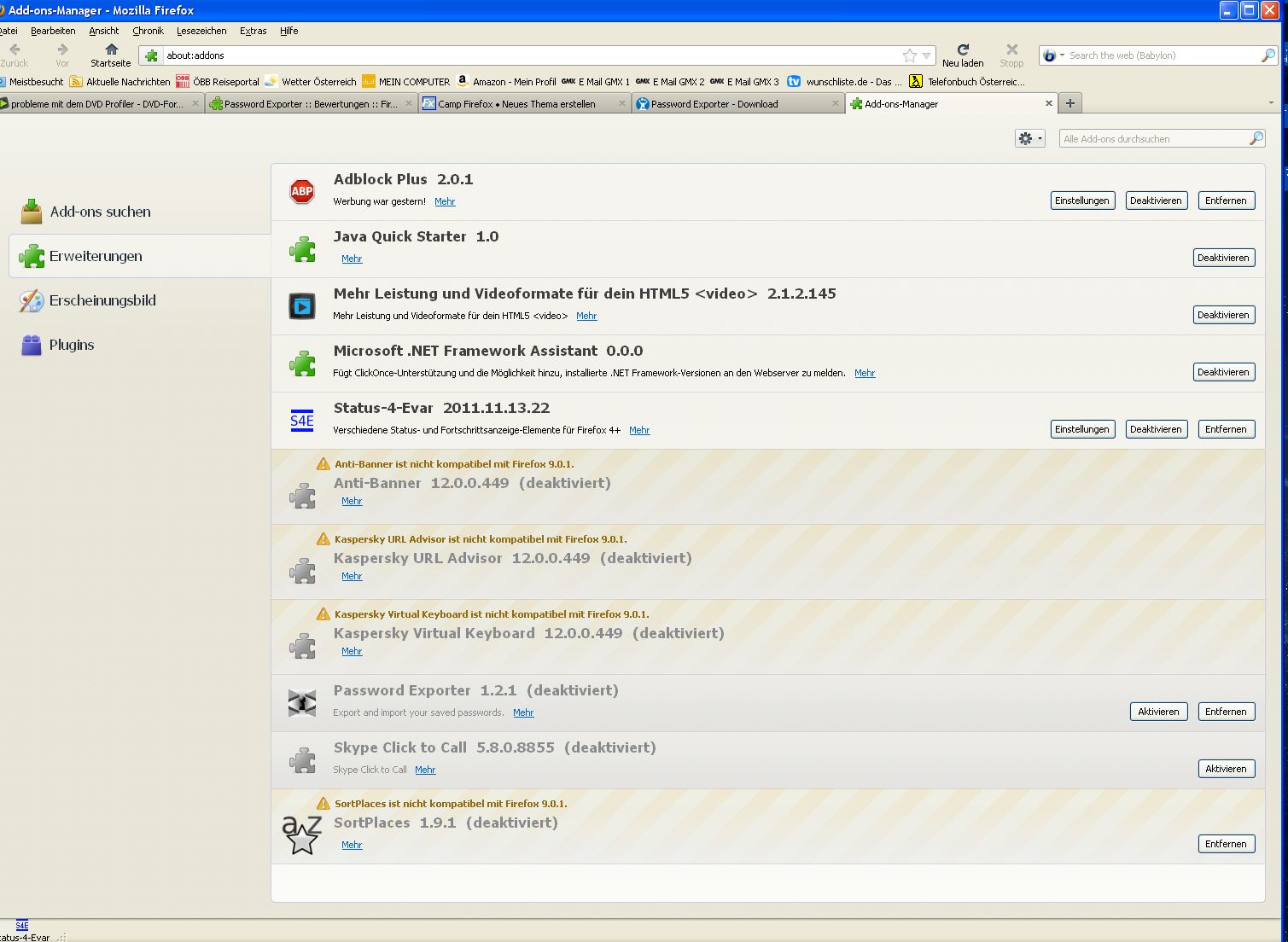This screenshot has height=942, width=1288.
Task: Click the Startseite home icon
Action: [x=111, y=49]
